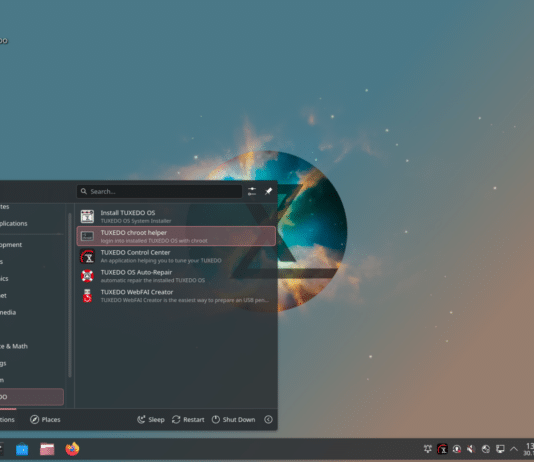Select the highlighted TUXEDO category

pyautogui.click(x=32, y=397)
